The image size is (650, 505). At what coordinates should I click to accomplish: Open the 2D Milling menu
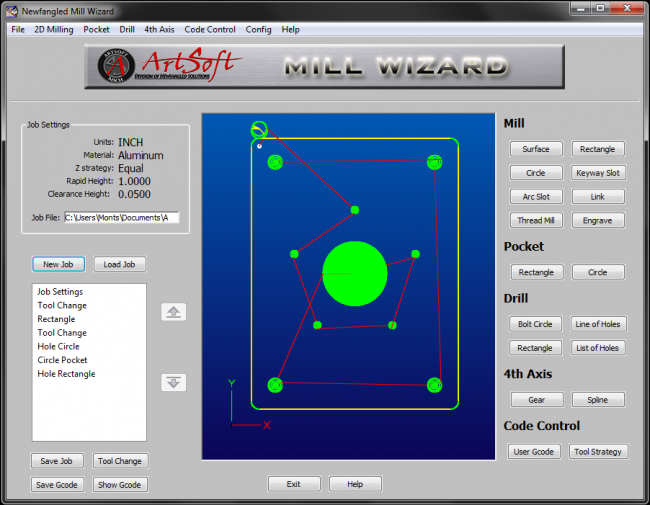tap(53, 29)
